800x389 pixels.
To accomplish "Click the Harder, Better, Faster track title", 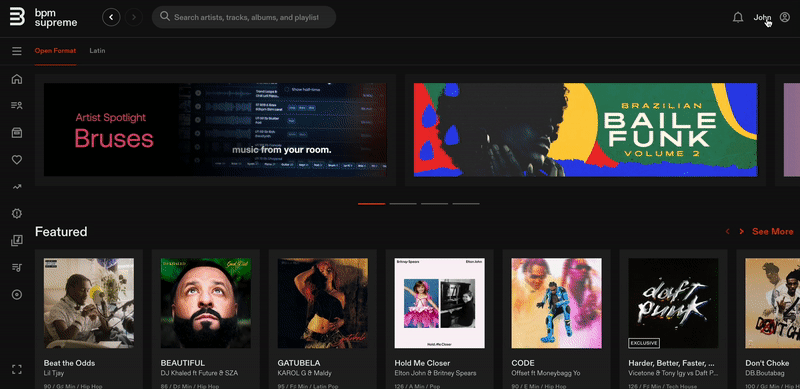I will tap(671, 363).
